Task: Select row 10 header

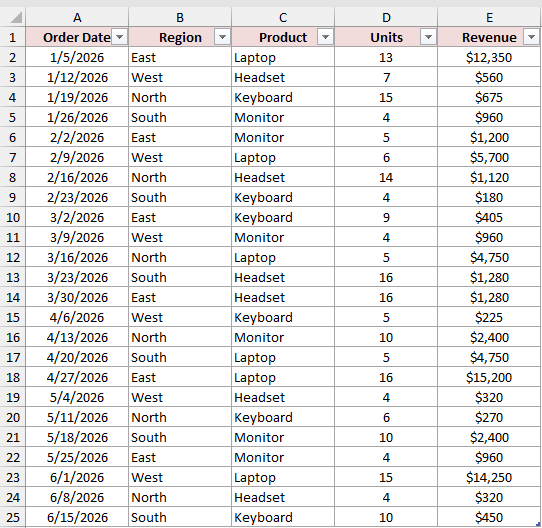Action: pyautogui.click(x=12, y=217)
